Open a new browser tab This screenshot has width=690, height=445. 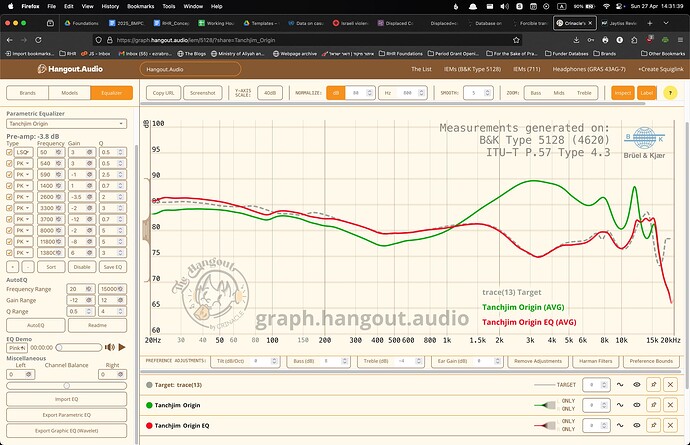point(650,23)
